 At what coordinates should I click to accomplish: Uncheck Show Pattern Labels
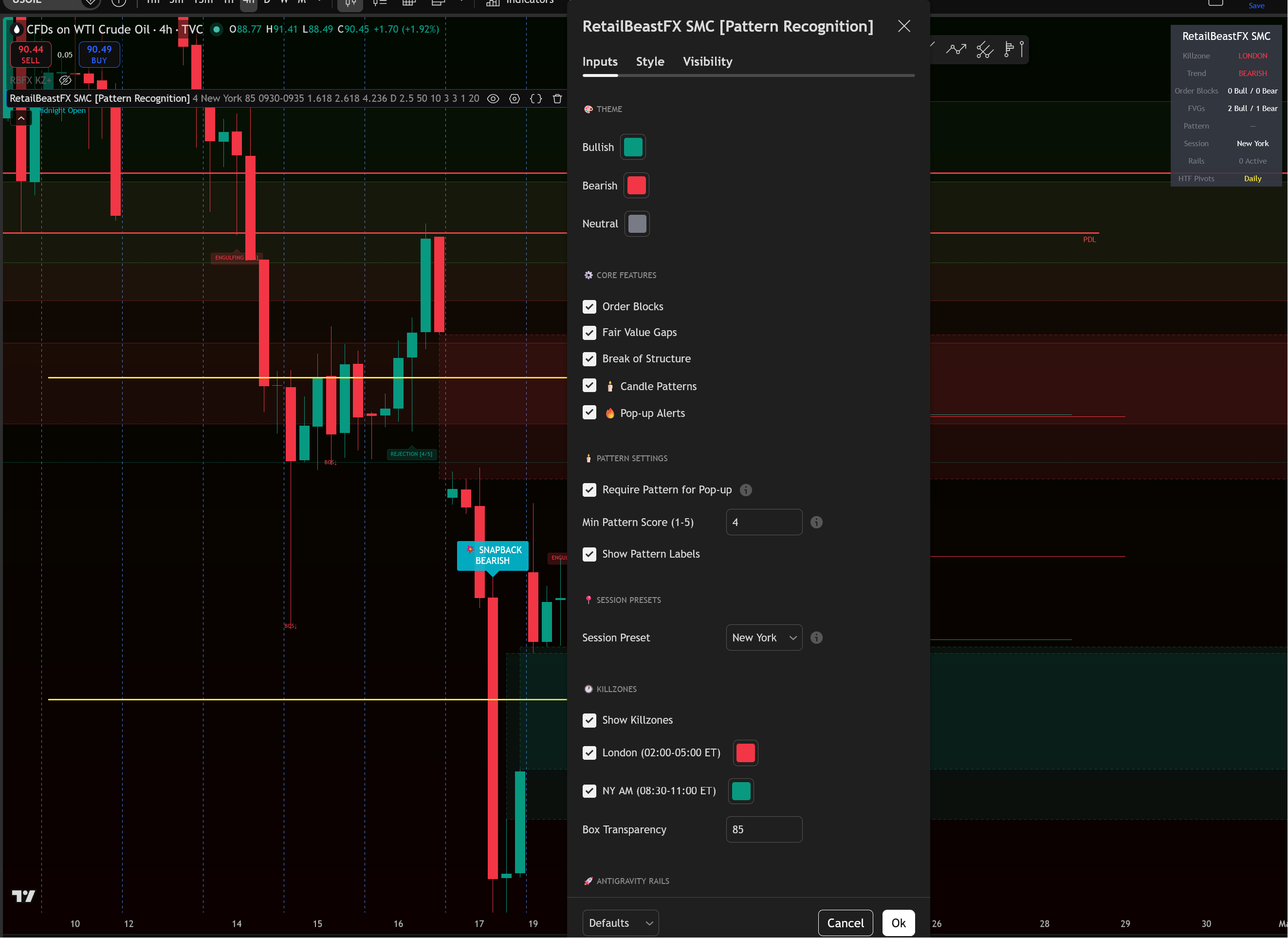pyautogui.click(x=589, y=554)
